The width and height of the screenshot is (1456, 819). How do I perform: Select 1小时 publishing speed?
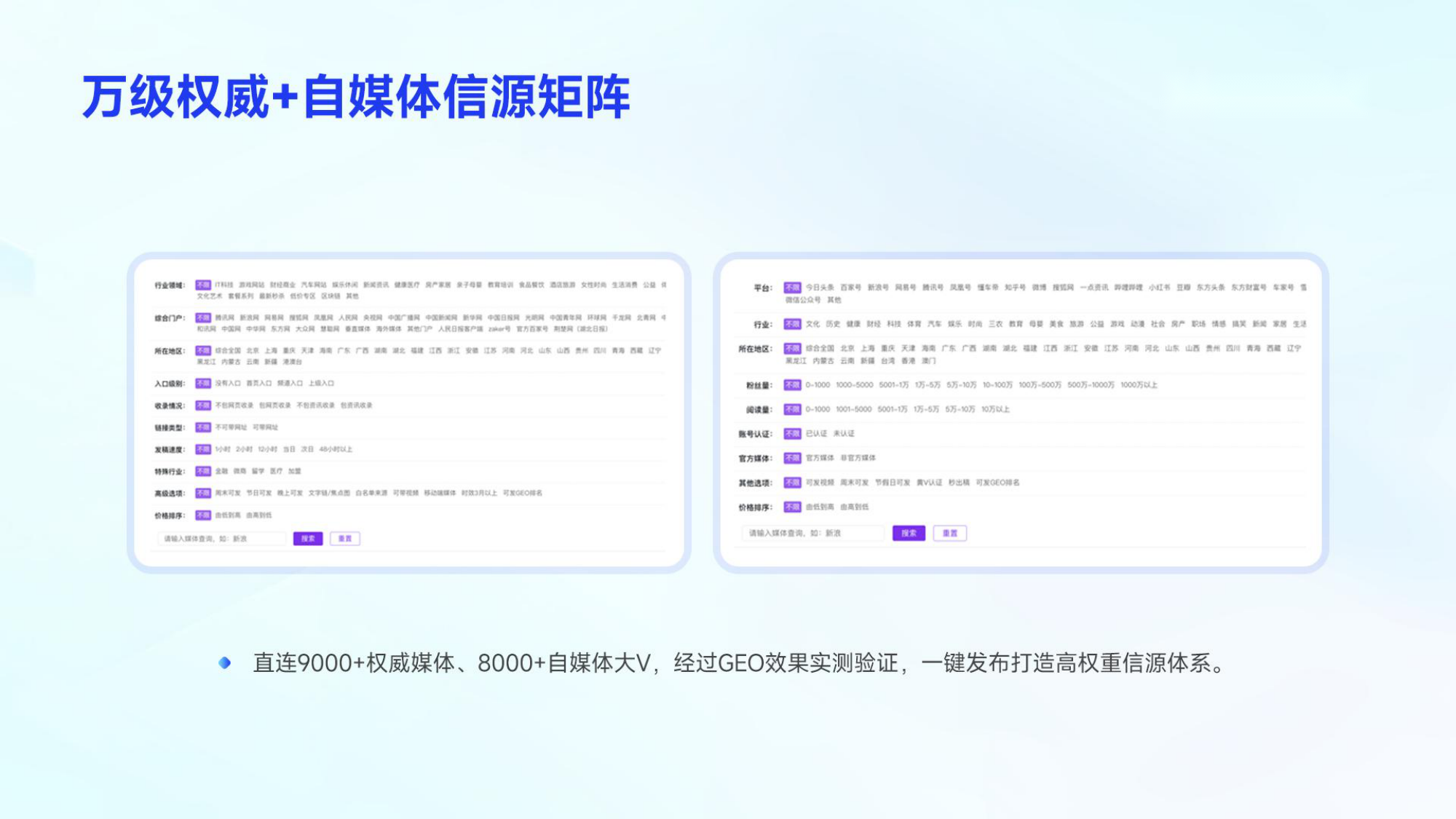click(223, 449)
